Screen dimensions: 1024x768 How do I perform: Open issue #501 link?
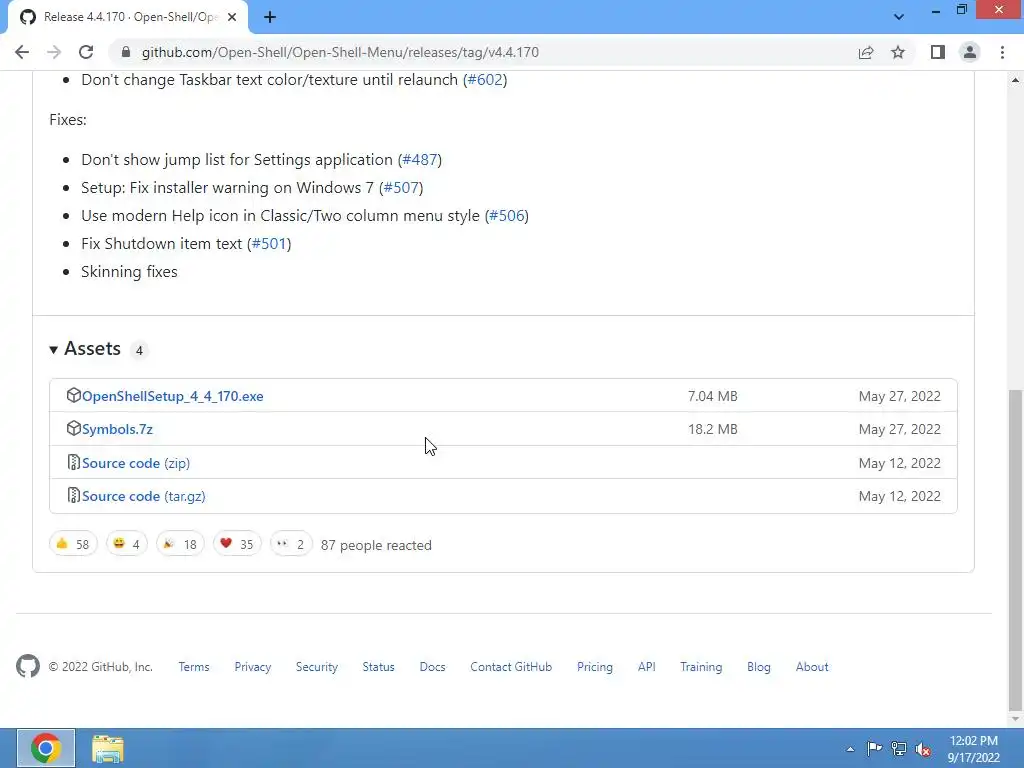pos(269,244)
